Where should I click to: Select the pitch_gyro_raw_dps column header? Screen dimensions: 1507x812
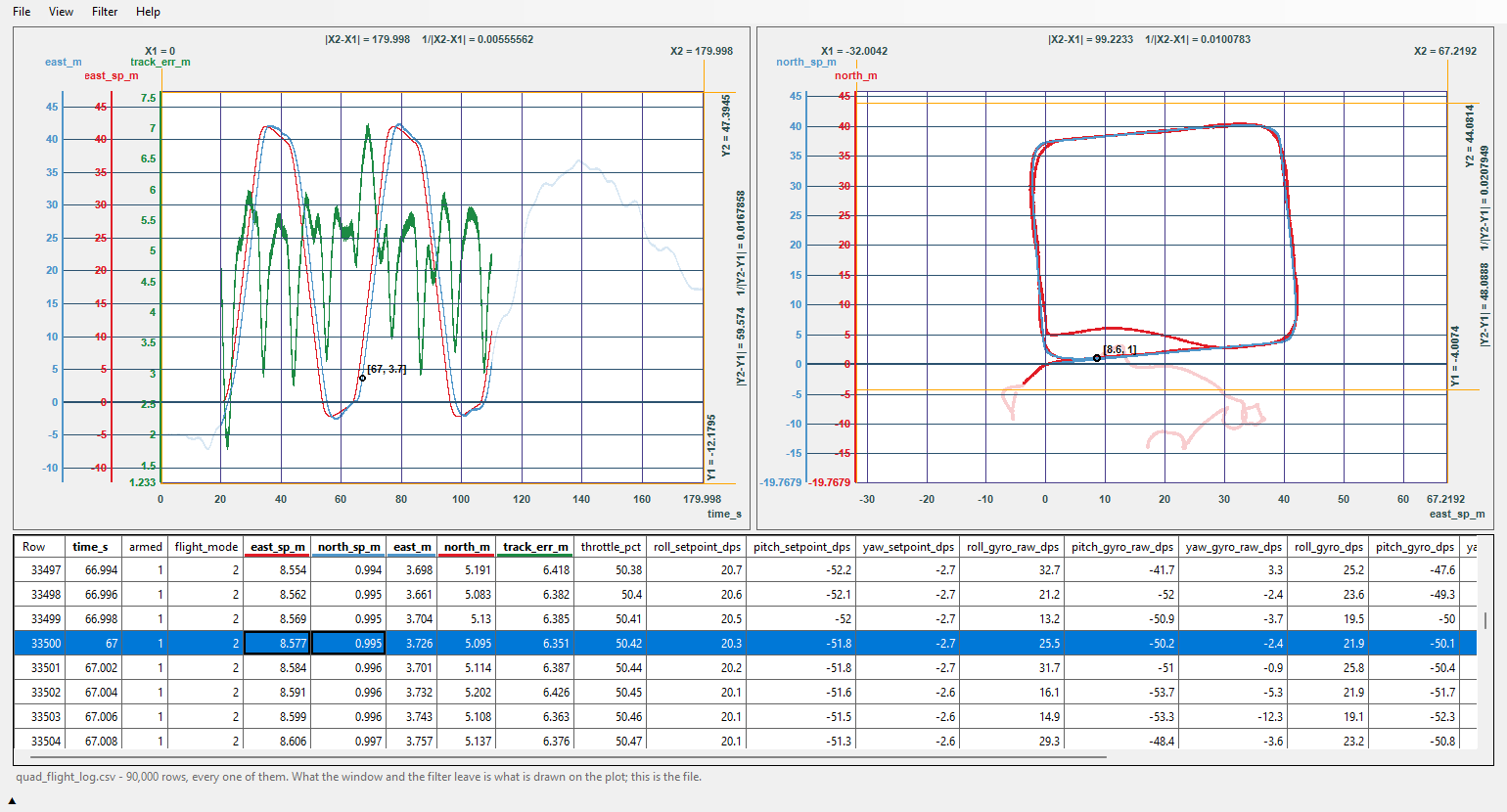(x=1121, y=547)
